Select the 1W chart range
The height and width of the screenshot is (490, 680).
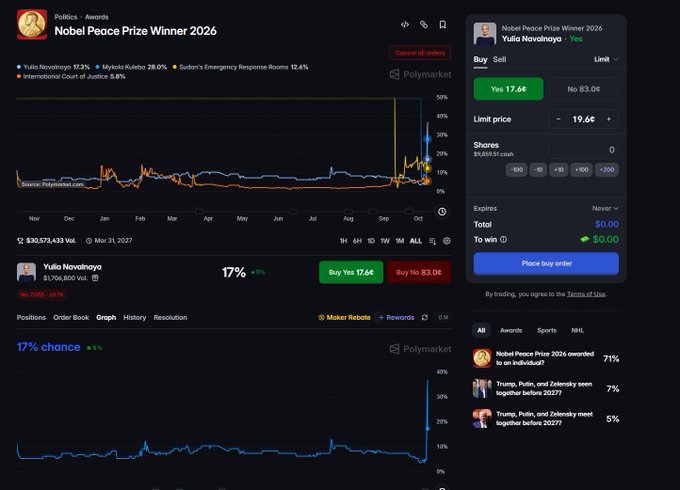pos(385,241)
